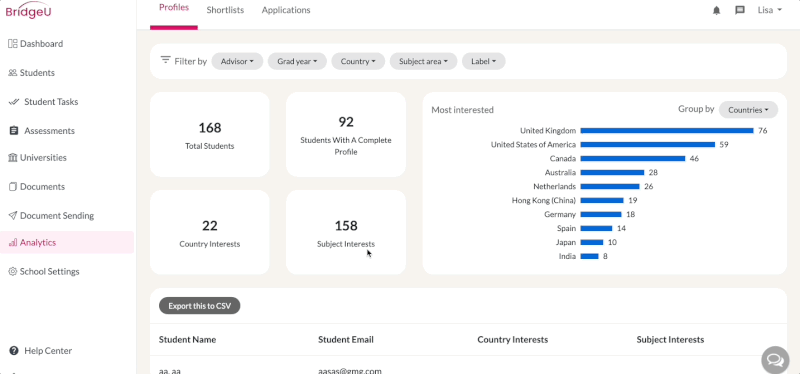Screen dimensions: 800x374
Task: Open the Advisor filter dropdown
Action: 237,61
